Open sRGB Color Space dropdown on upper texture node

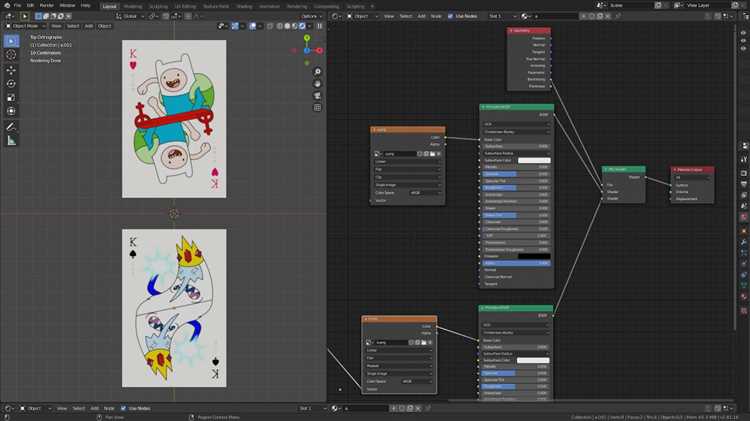click(425, 193)
